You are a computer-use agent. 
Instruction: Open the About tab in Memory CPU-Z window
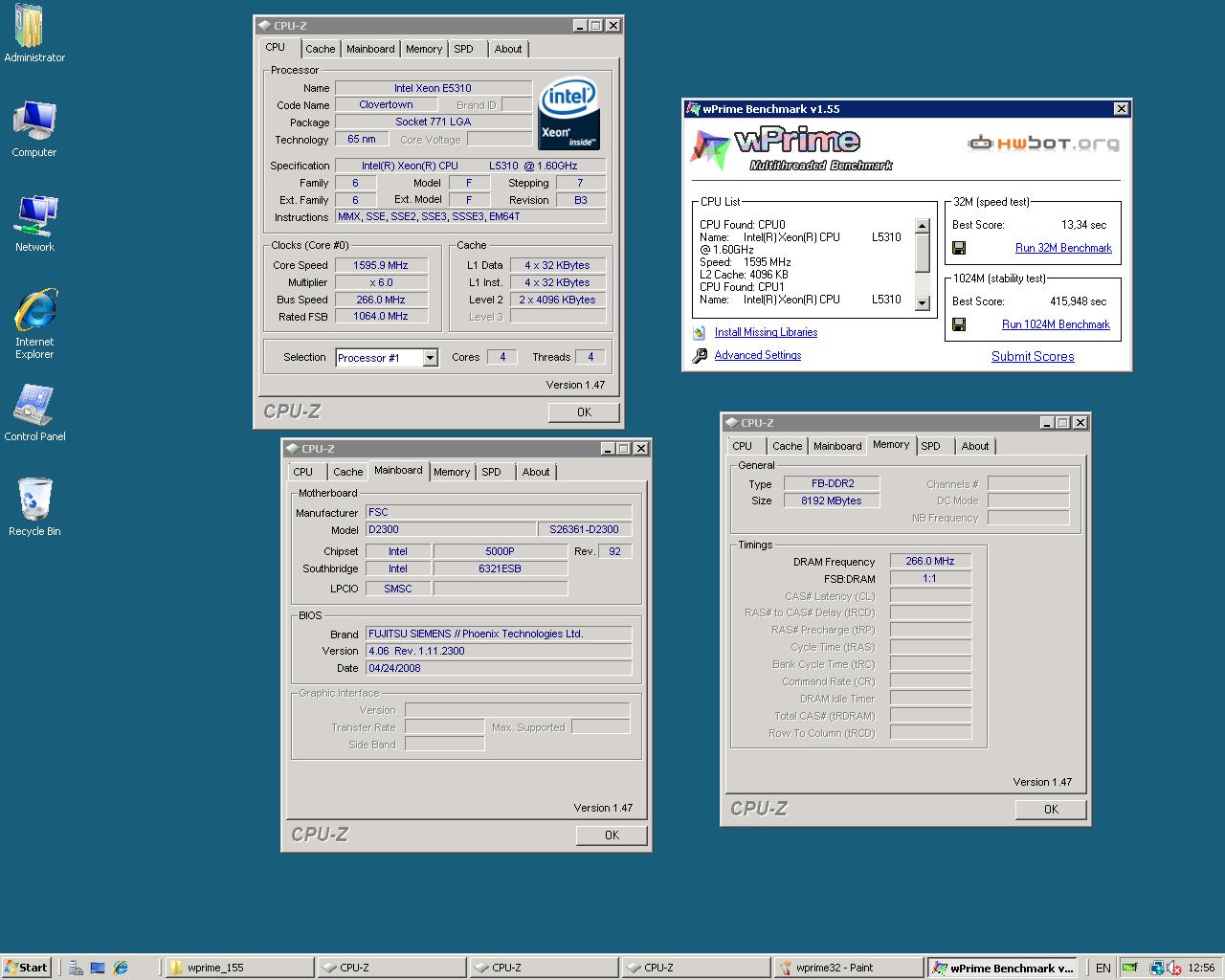[975, 446]
